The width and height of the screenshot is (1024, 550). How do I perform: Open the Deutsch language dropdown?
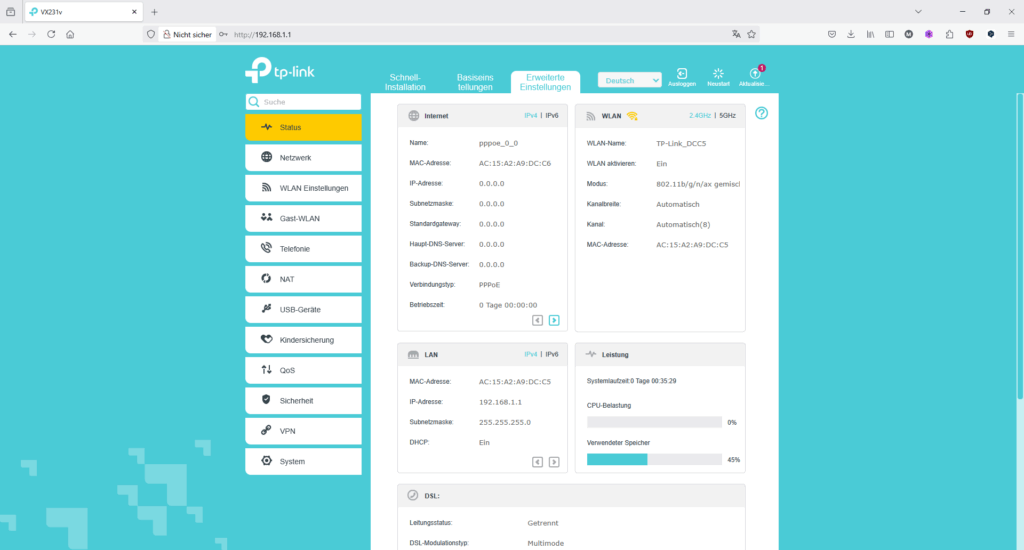tap(630, 80)
